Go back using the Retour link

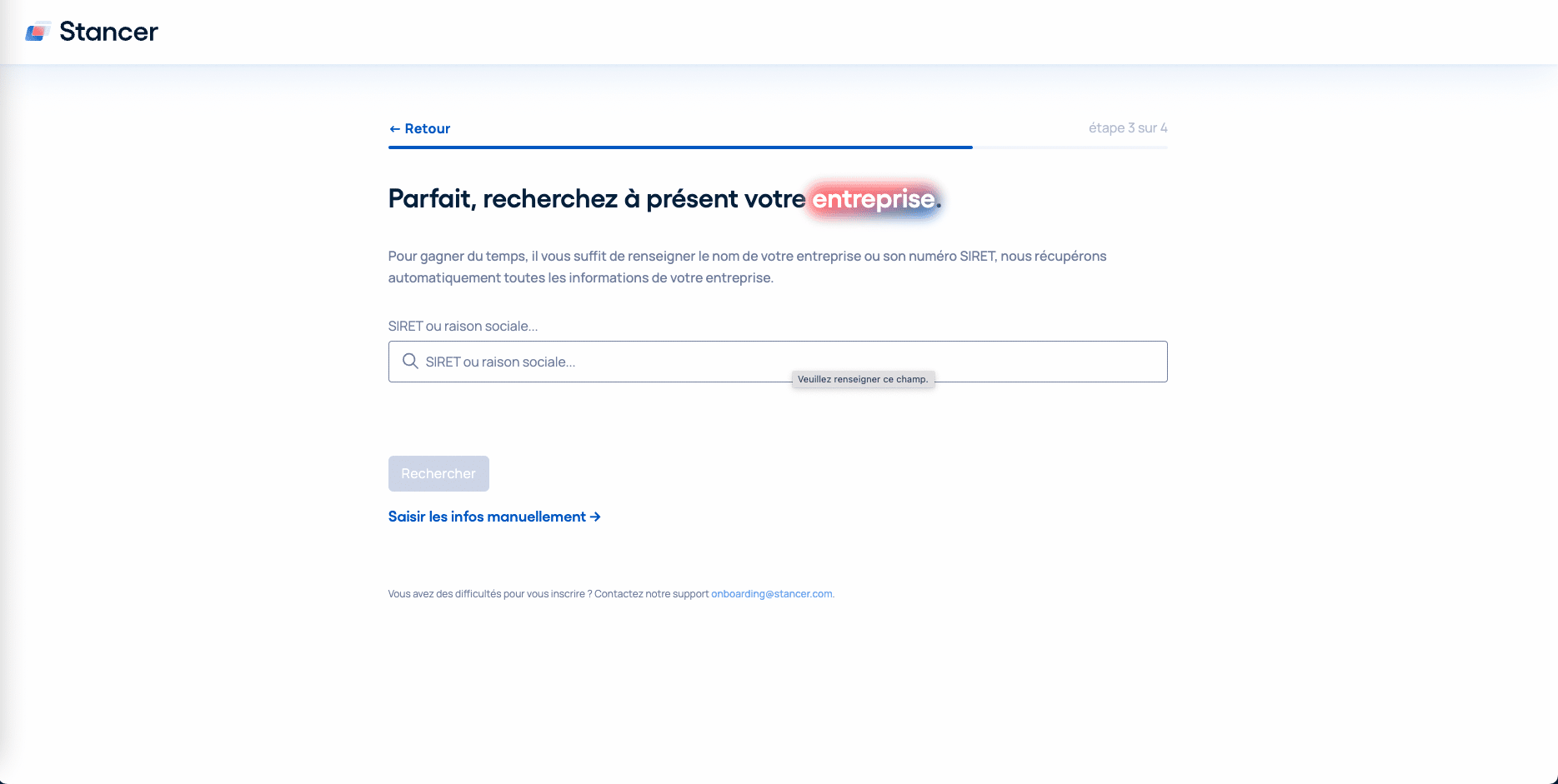tap(427, 128)
